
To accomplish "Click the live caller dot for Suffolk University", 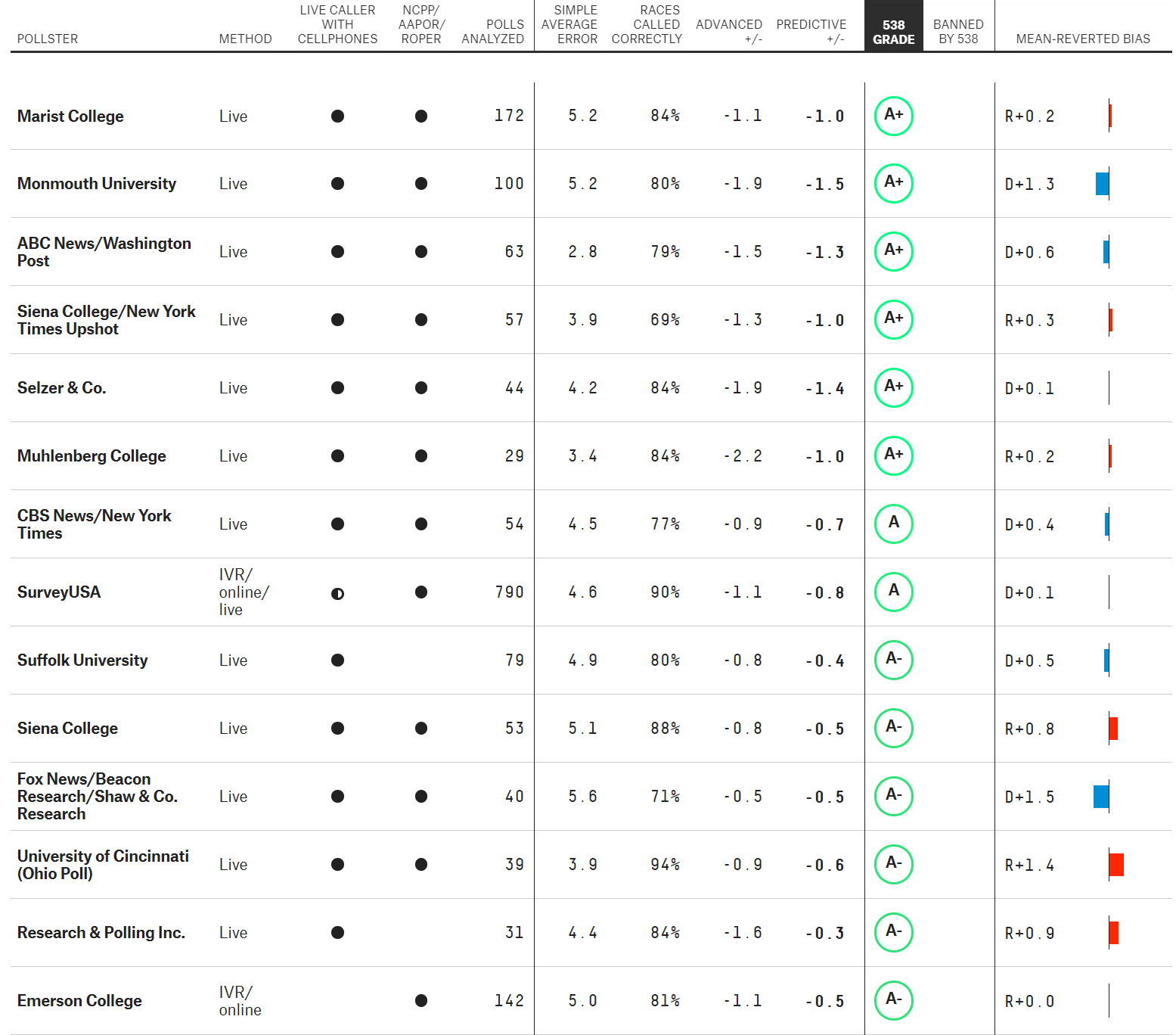I will [337, 660].
